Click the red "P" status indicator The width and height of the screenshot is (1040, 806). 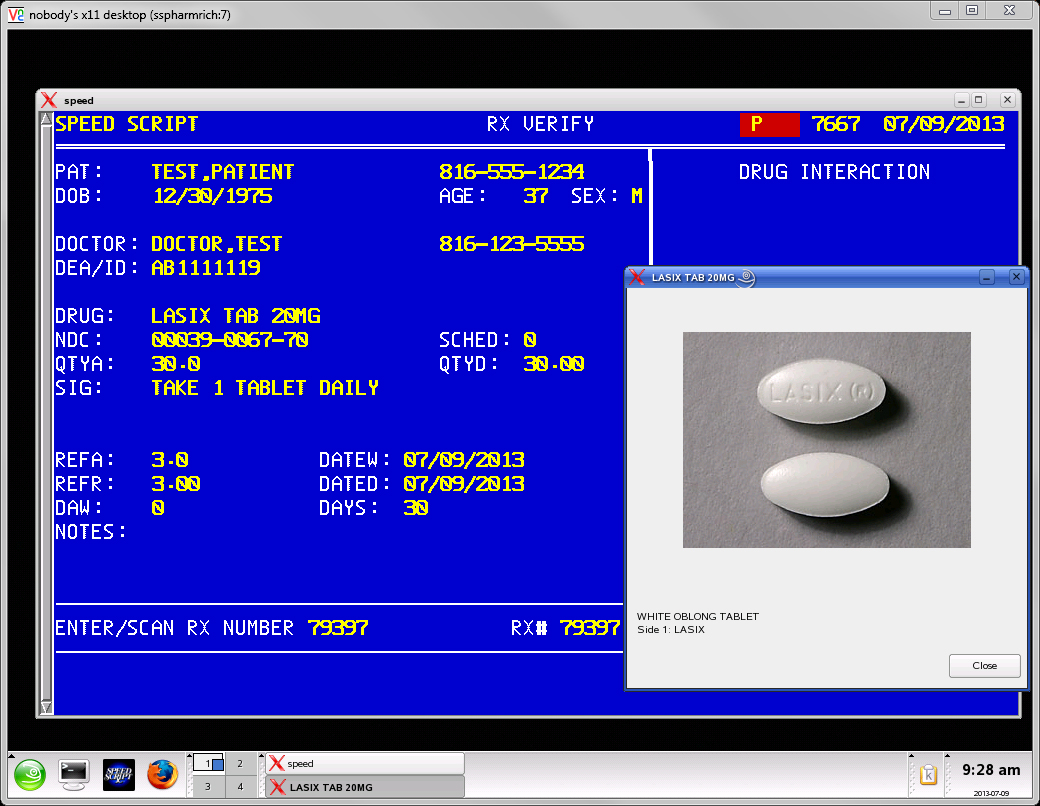(x=769, y=125)
